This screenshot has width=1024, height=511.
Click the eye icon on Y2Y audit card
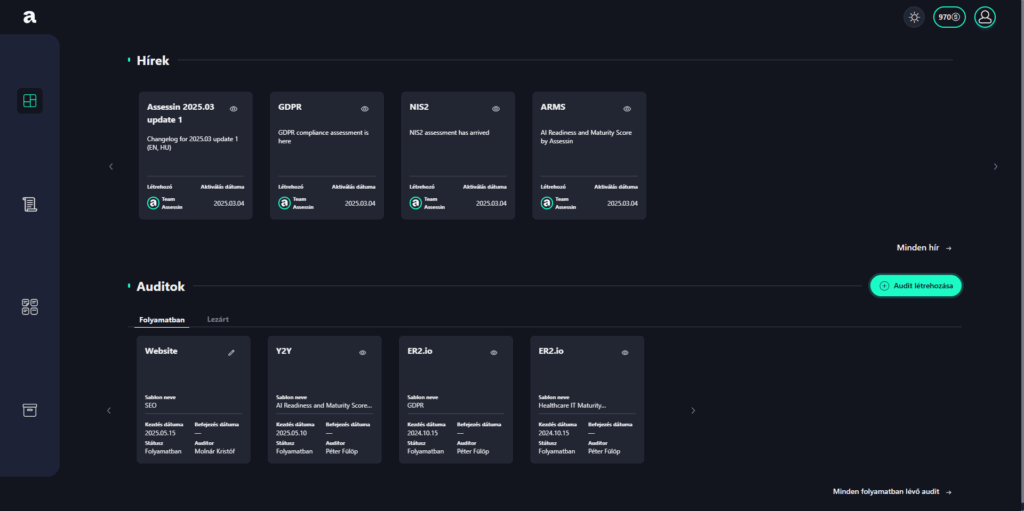(362, 352)
